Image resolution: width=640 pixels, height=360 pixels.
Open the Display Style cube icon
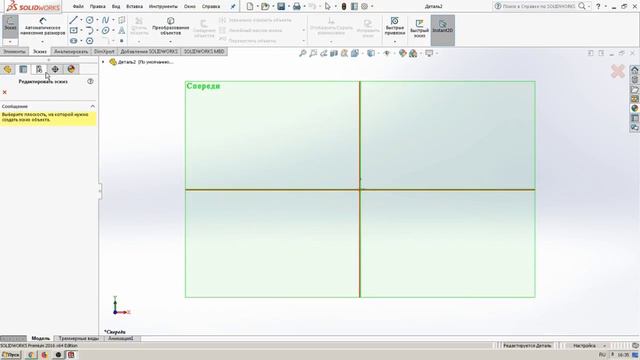371,53
